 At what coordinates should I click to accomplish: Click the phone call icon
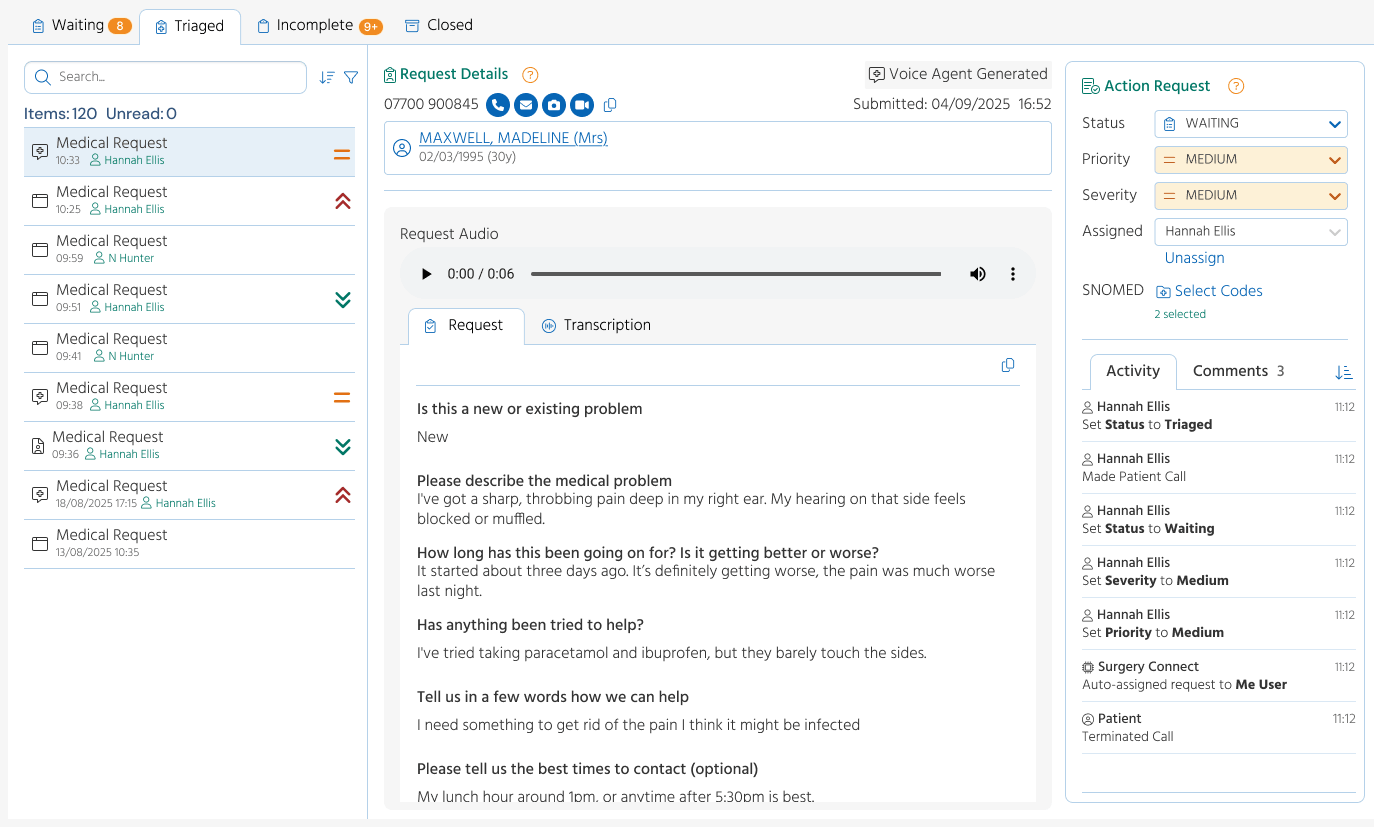[x=497, y=105]
